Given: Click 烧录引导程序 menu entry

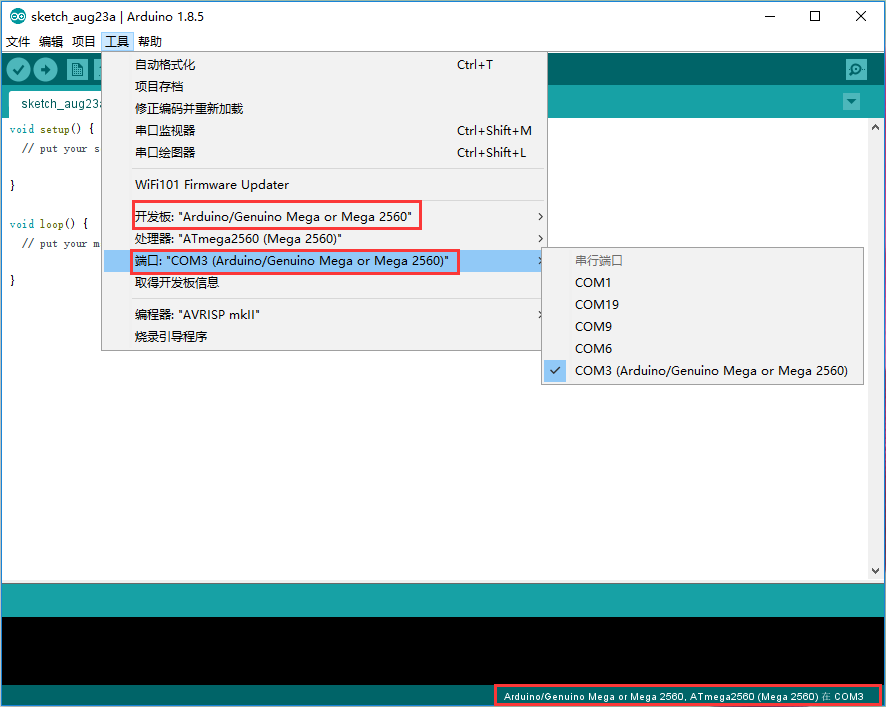Looking at the screenshot, I should point(324,336).
